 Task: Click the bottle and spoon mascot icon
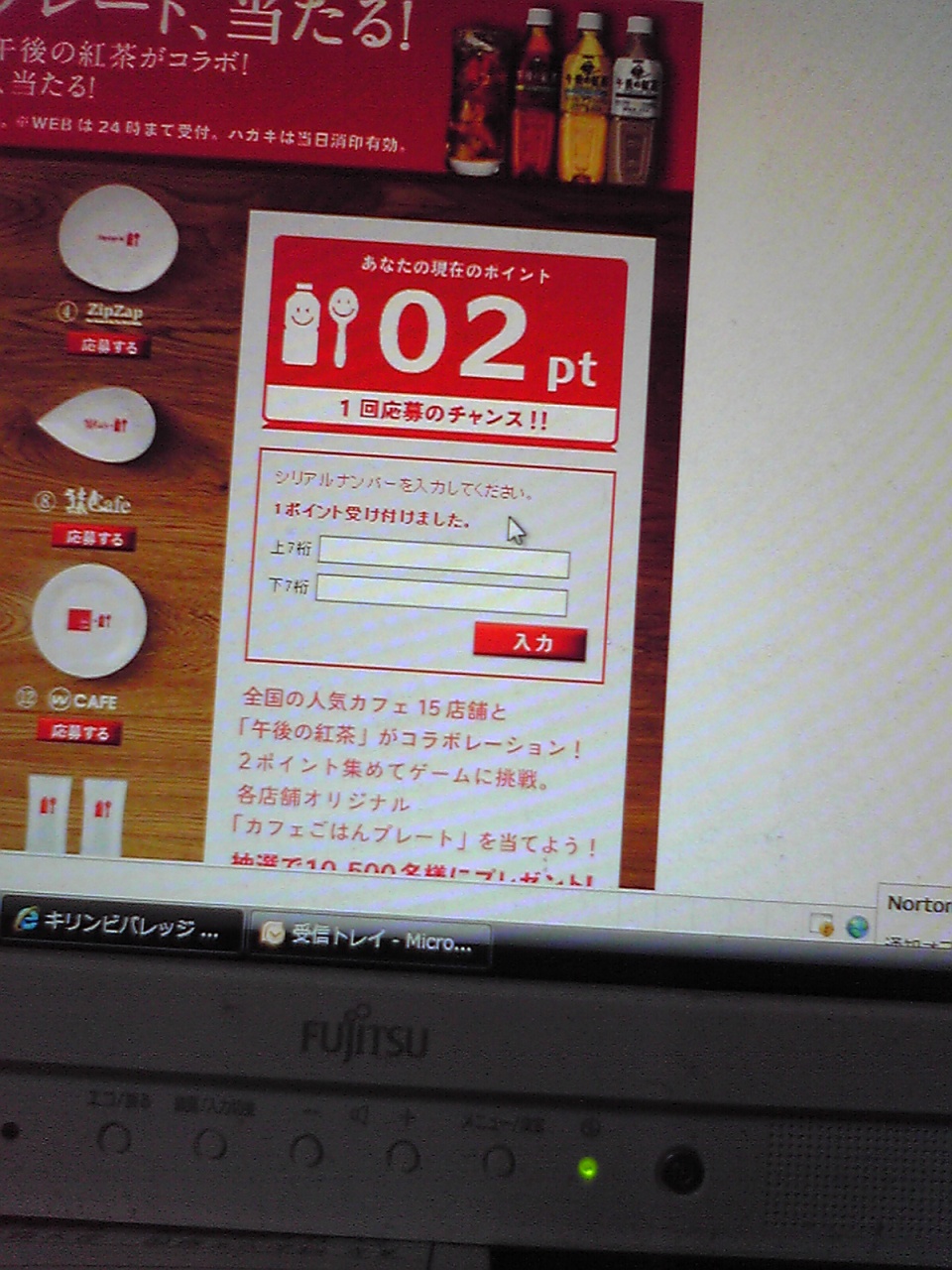319,324
